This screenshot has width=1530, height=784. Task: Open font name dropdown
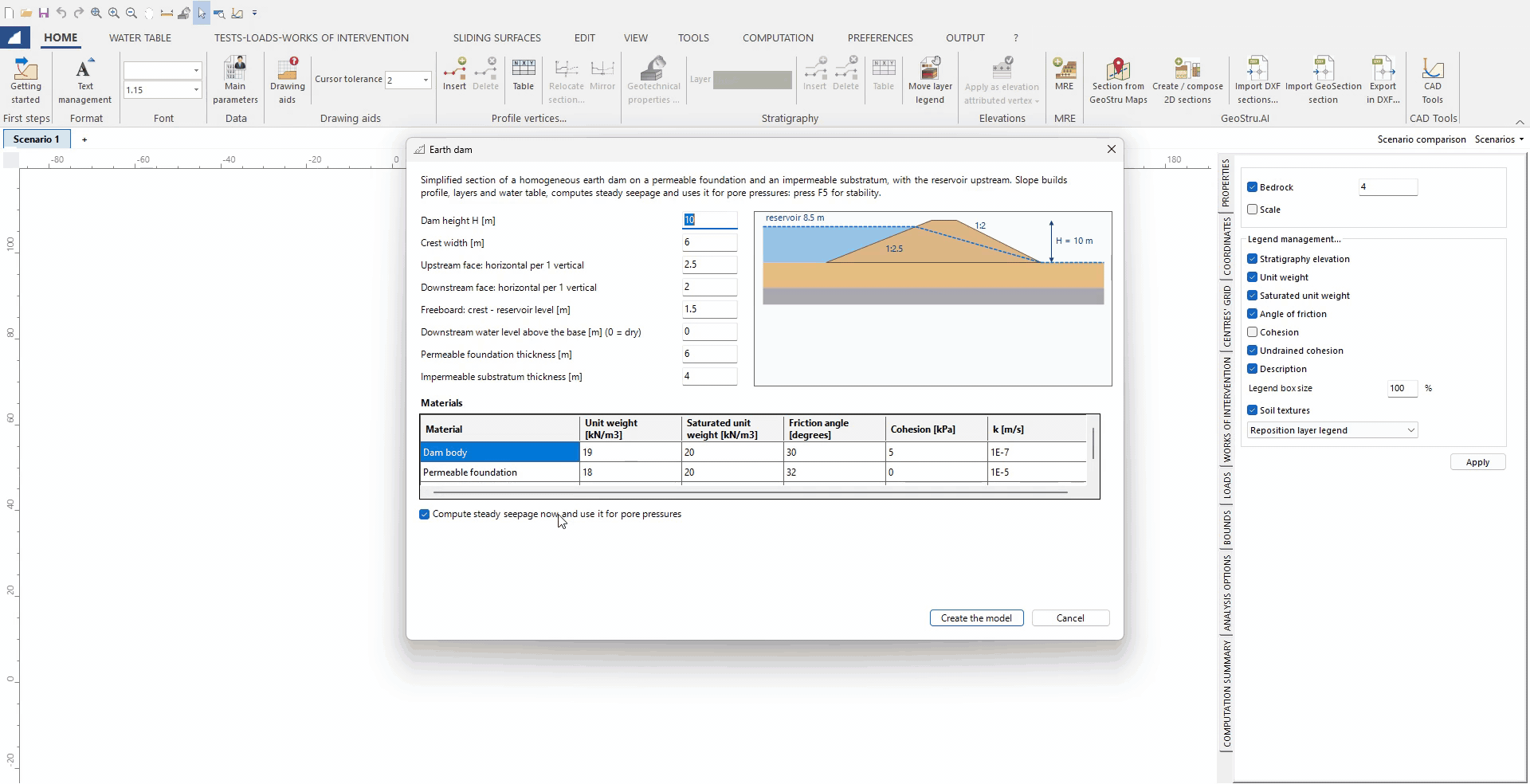pos(196,70)
